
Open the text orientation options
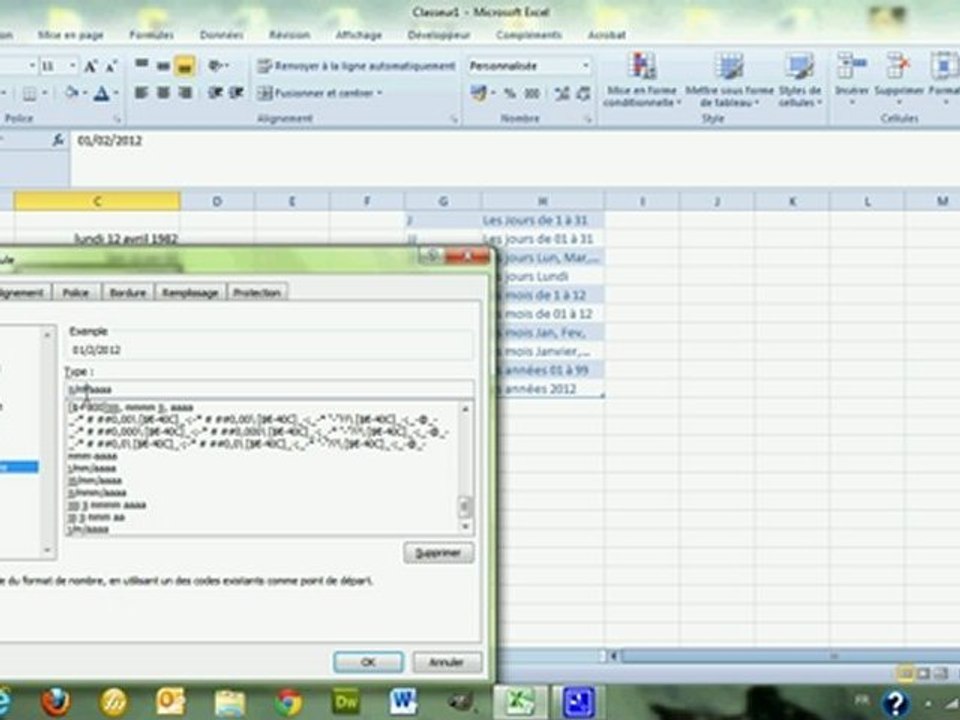click(219, 65)
